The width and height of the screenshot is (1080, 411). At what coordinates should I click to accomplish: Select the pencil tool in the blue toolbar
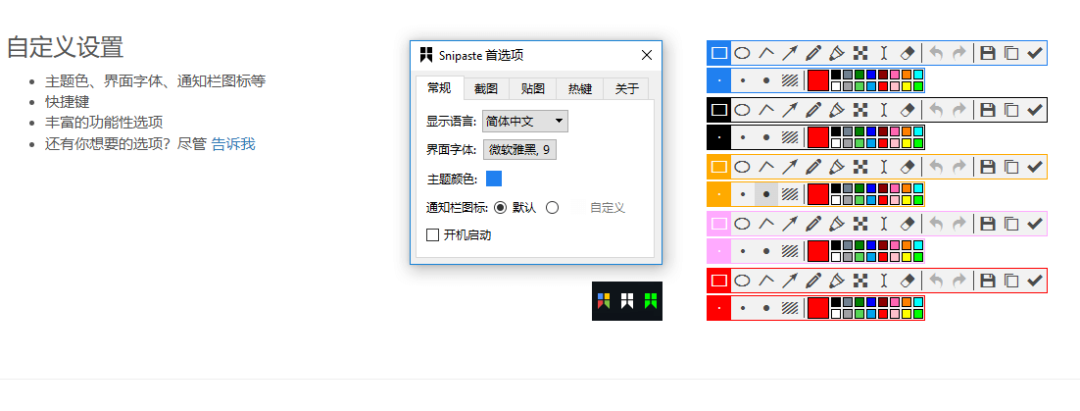point(813,53)
